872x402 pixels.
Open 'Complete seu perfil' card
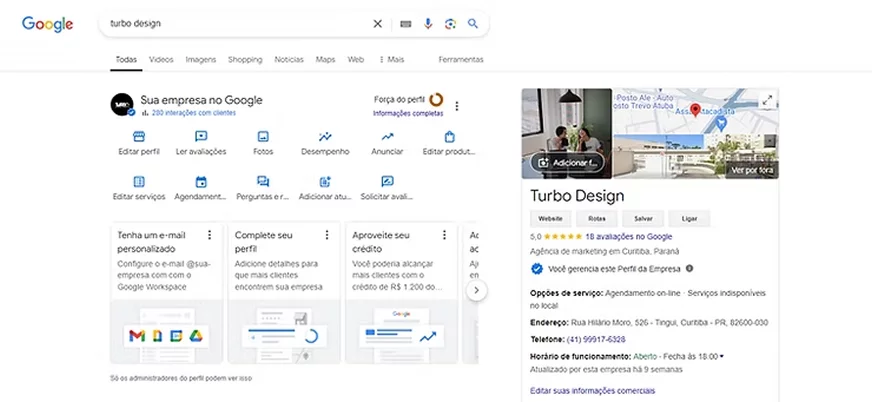click(284, 293)
